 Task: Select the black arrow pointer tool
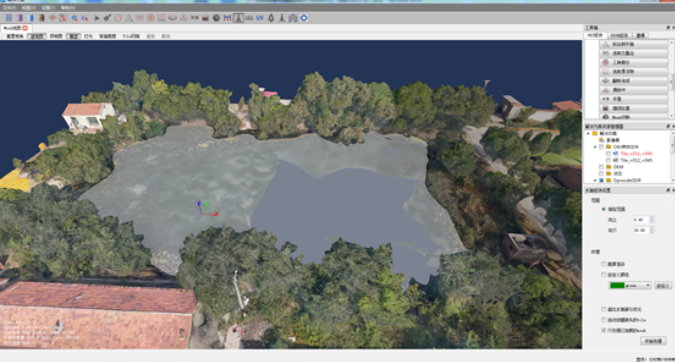(97, 18)
